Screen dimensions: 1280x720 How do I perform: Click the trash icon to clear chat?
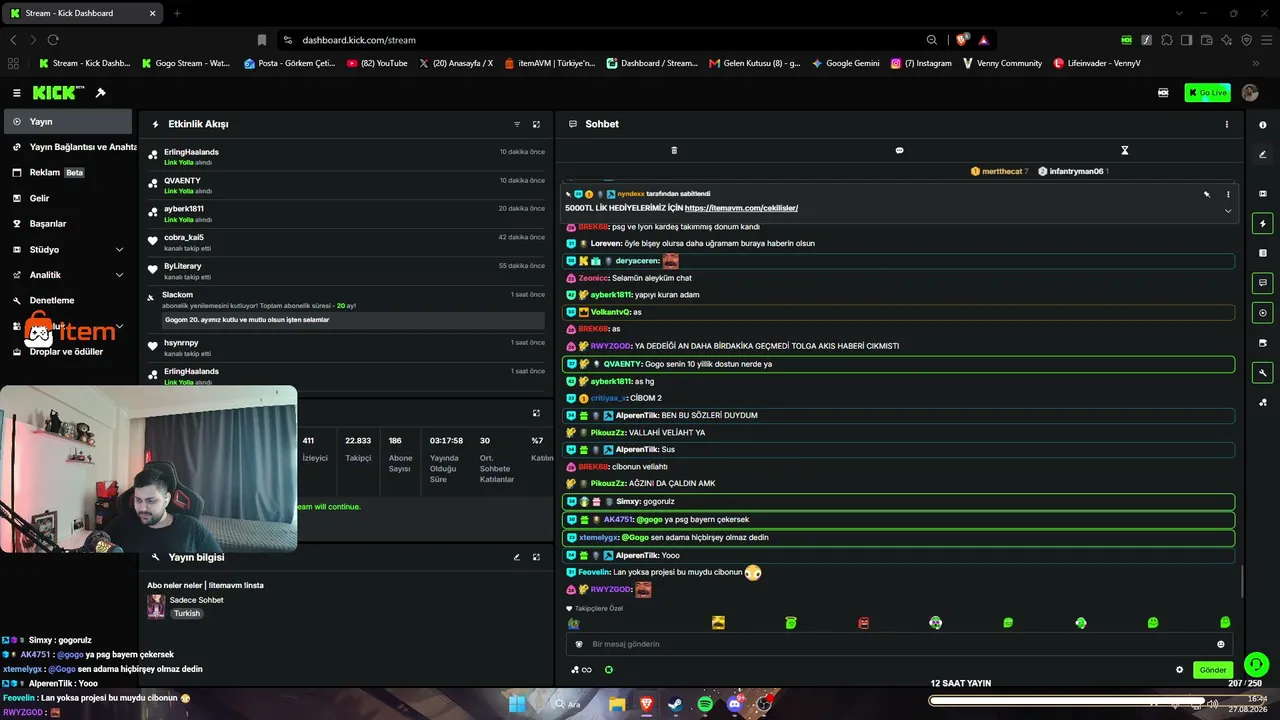674,150
